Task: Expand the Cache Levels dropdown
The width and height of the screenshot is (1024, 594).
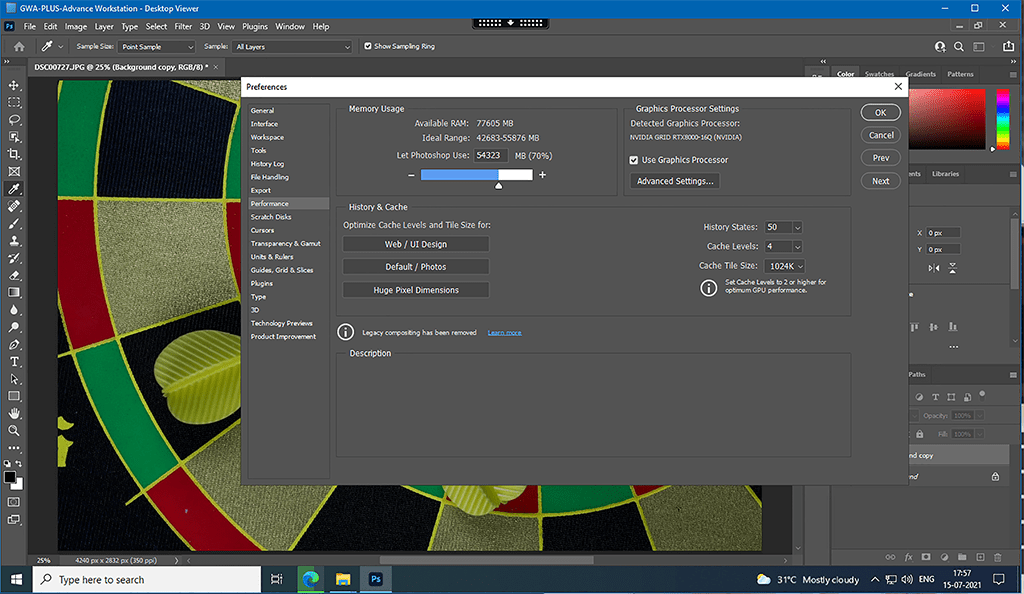Action: pyautogui.click(x=797, y=247)
